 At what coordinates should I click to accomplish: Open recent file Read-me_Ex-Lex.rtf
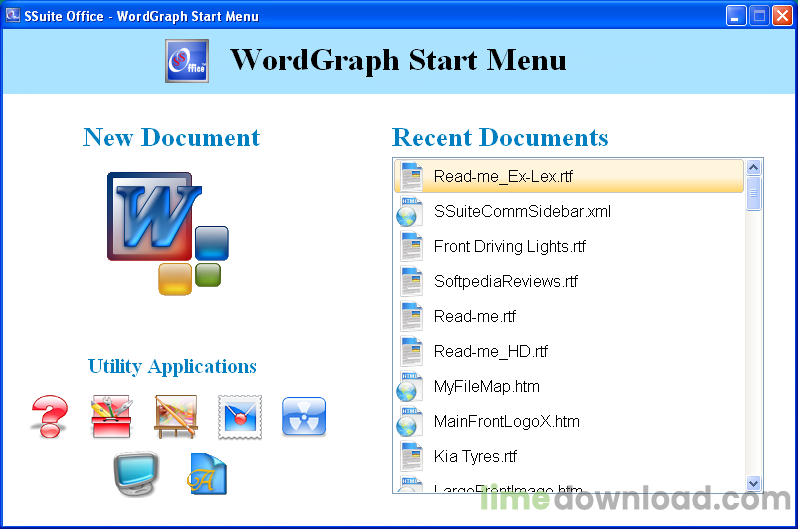[x=569, y=176]
